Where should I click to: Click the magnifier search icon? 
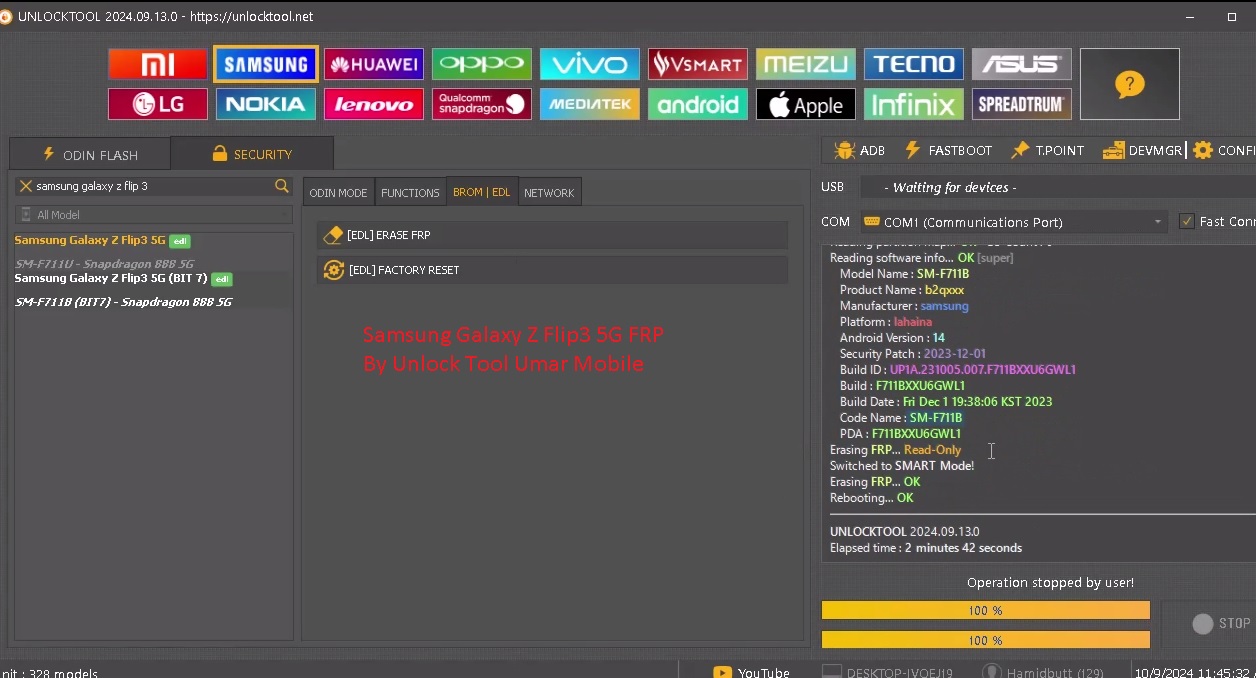(x=282, y=186)
